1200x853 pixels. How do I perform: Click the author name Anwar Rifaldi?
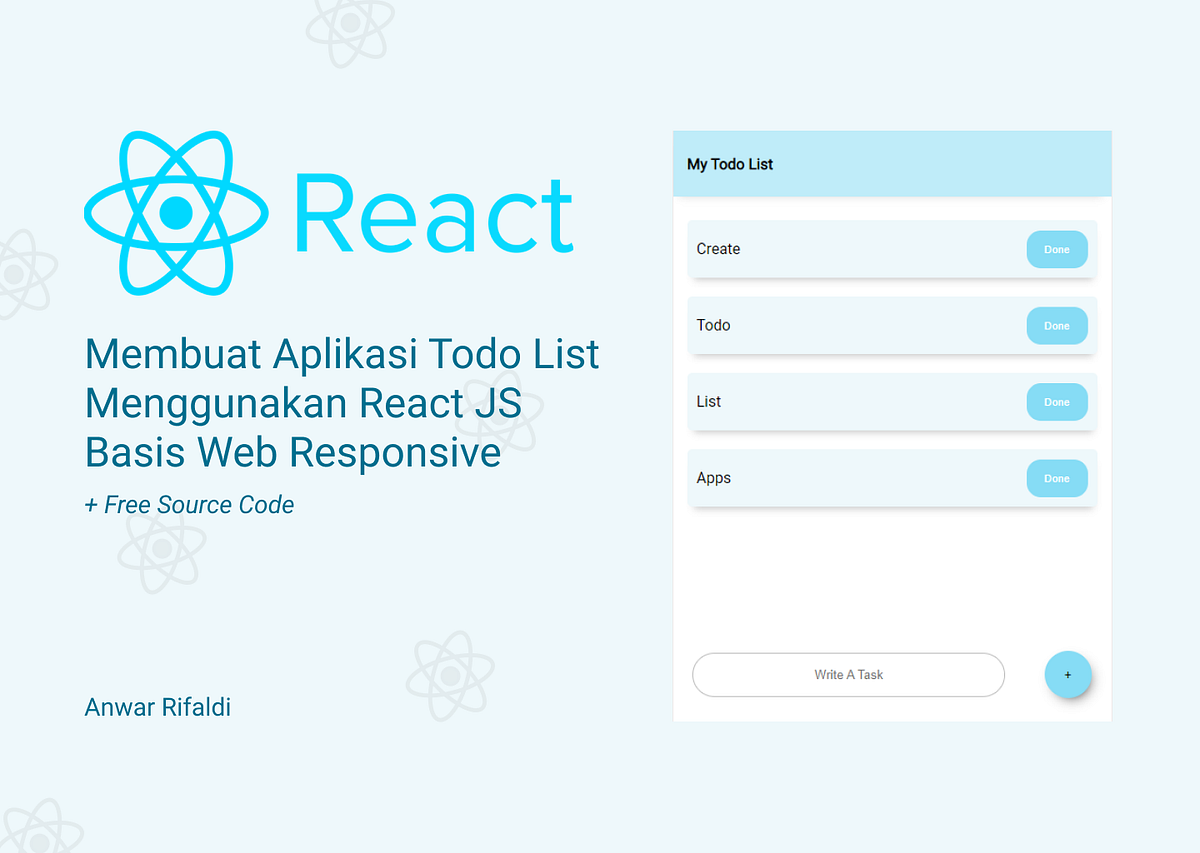point(157,707)
